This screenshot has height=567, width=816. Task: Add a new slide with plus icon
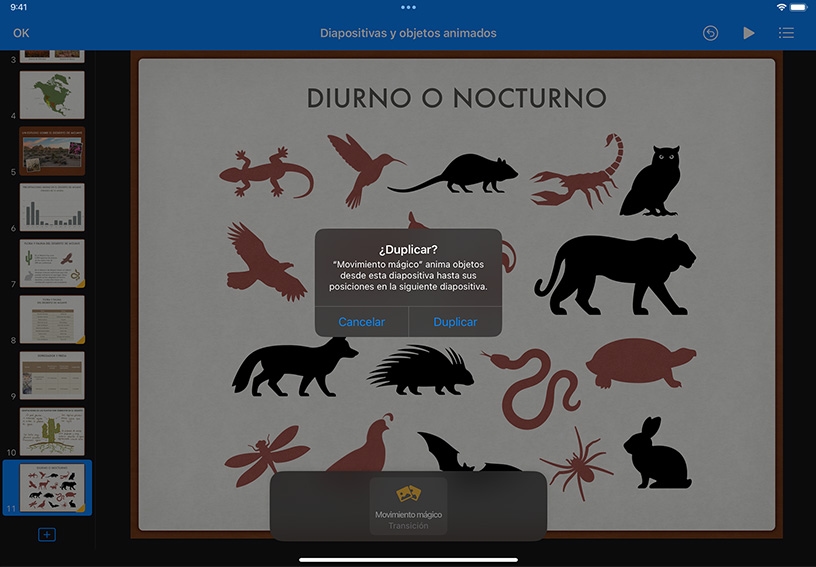pyautogui.click(x=47, y=534)
